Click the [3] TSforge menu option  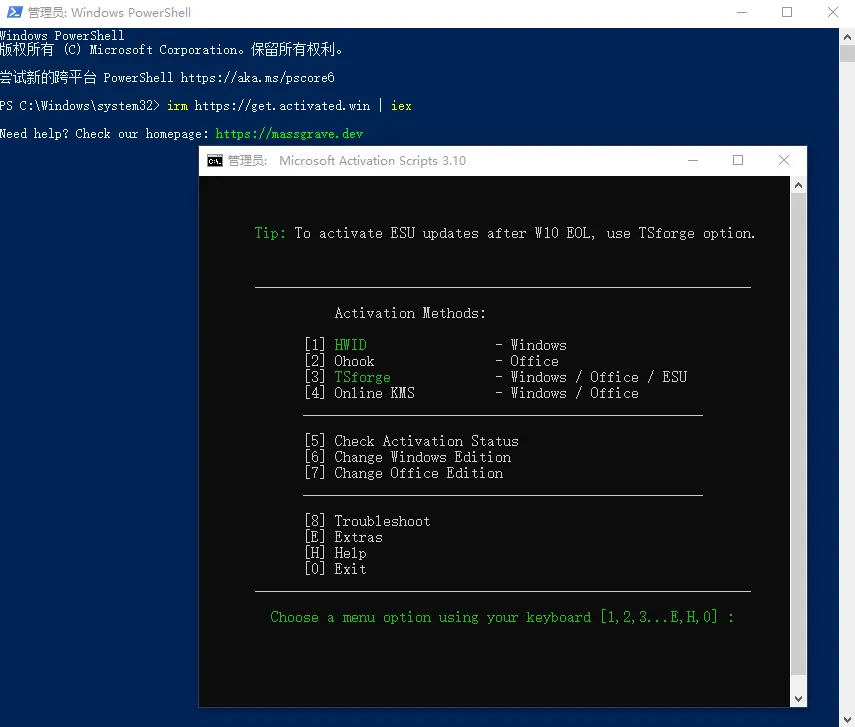[348, 377]
